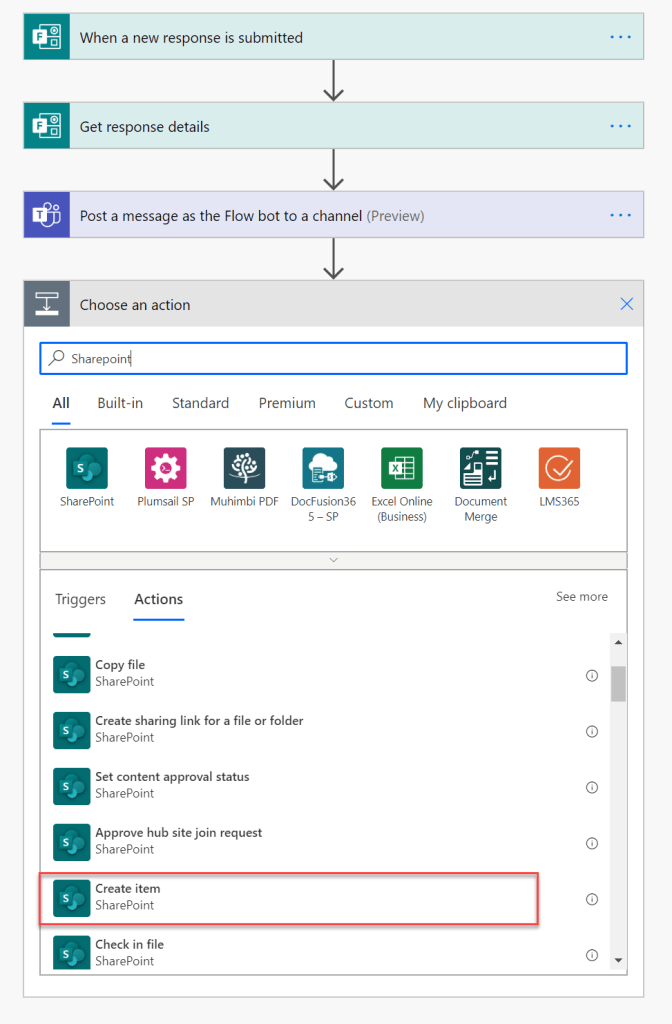Close the Choose an action panel
This screenshot has height=1024, width=672.
pos(627,304)
